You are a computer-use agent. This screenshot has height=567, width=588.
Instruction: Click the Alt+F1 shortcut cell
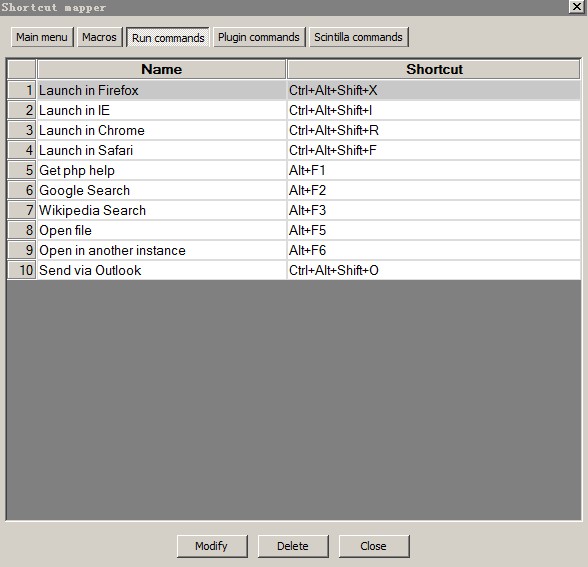(x=434, y=170)
